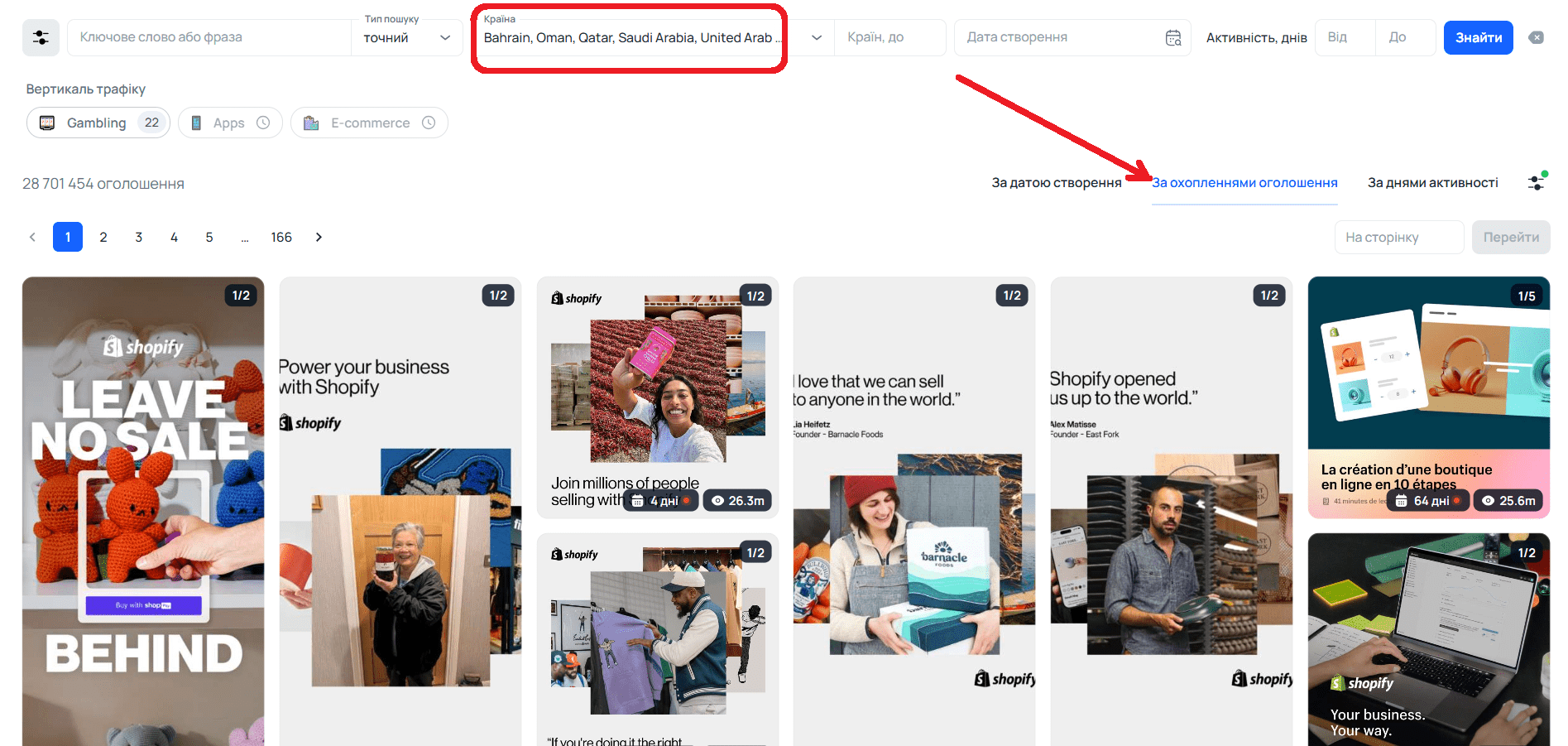Open the 'LEAVE NO SALE BEHIND' Shopify ad
1568x746 pixels.
point(143,512)
